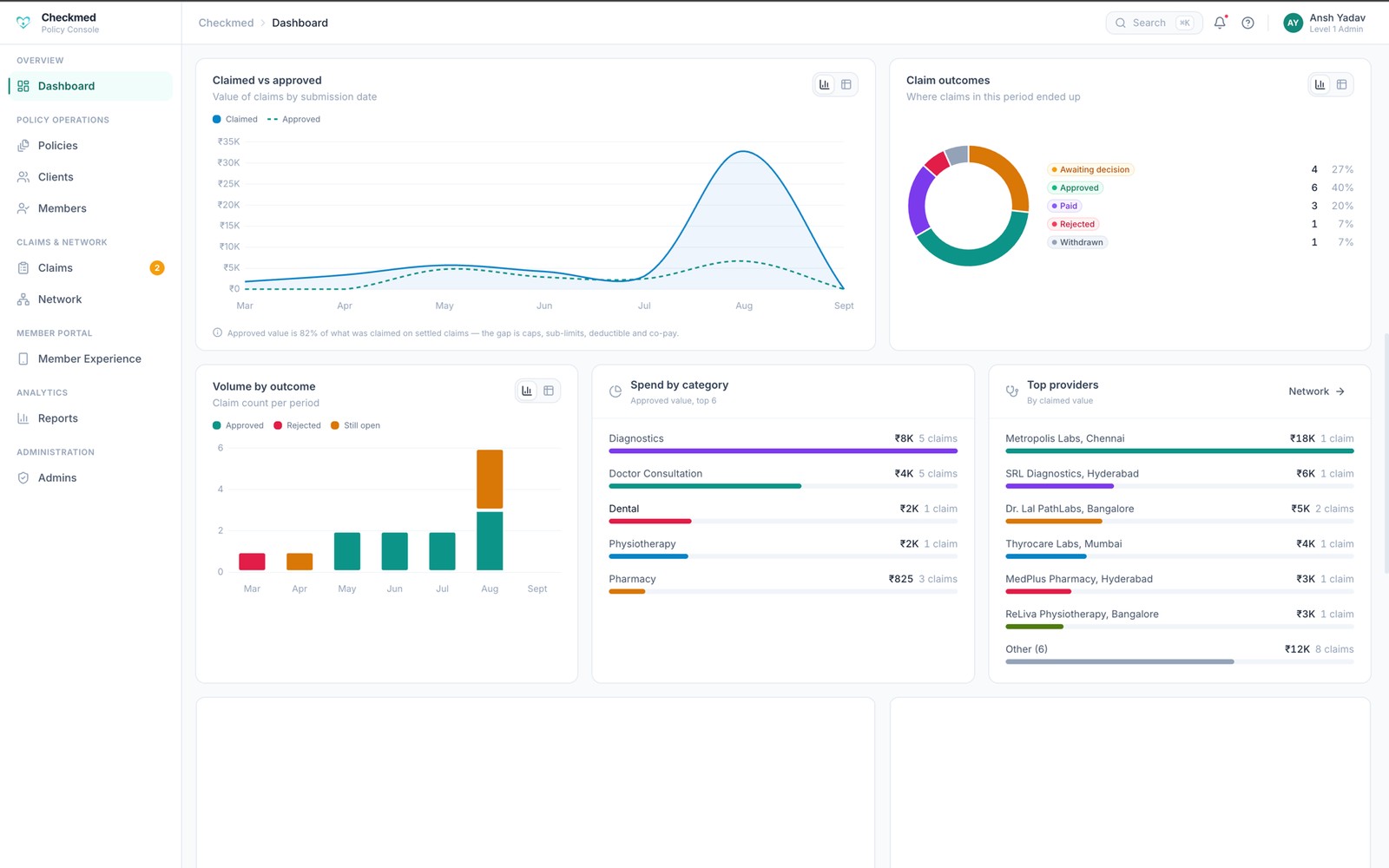
Task: Click the Spend by category pie icon
Action: [616, 391]
